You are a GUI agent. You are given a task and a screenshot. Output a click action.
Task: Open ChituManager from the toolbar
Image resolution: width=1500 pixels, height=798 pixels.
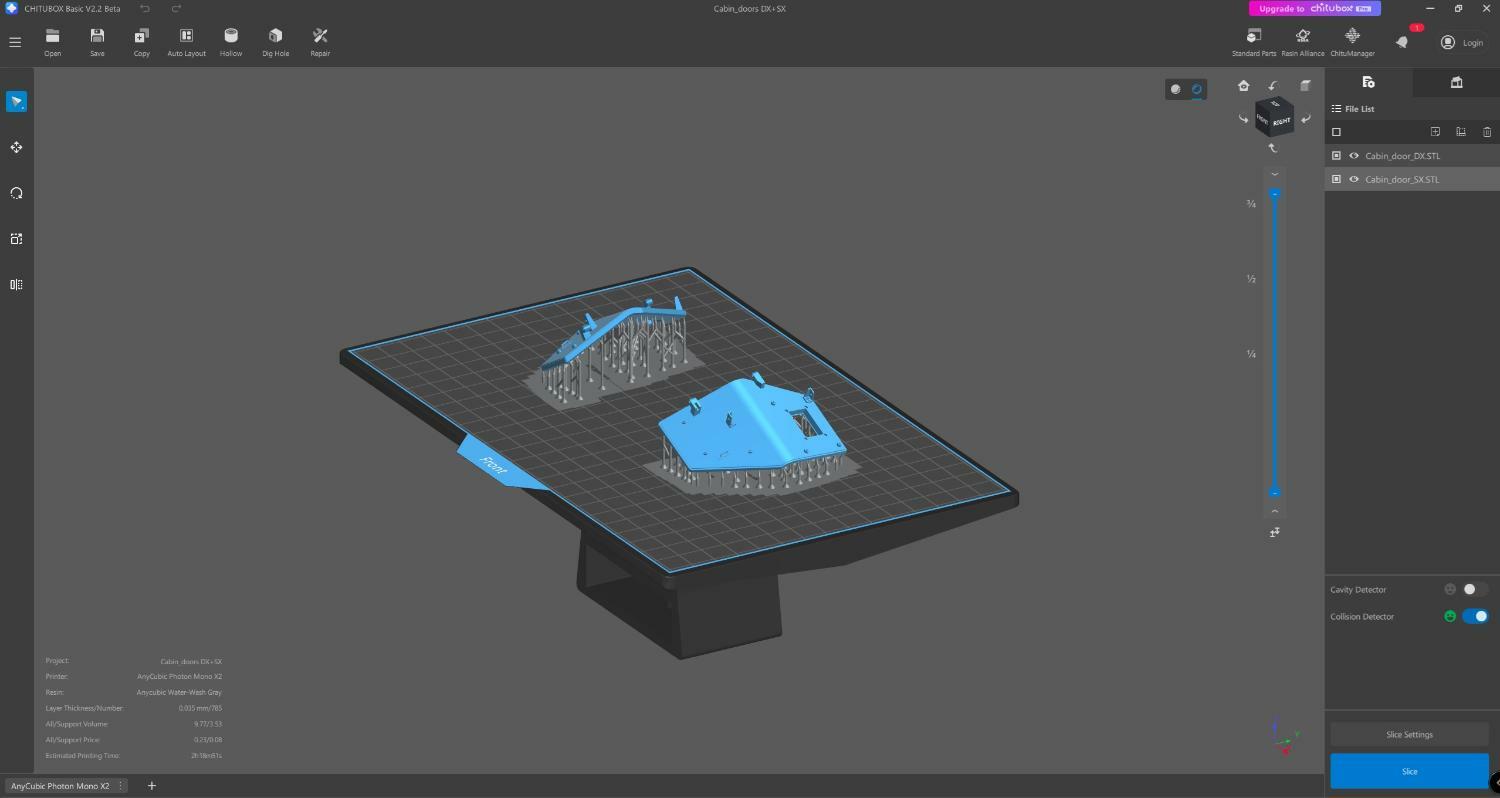[1352, 42]
